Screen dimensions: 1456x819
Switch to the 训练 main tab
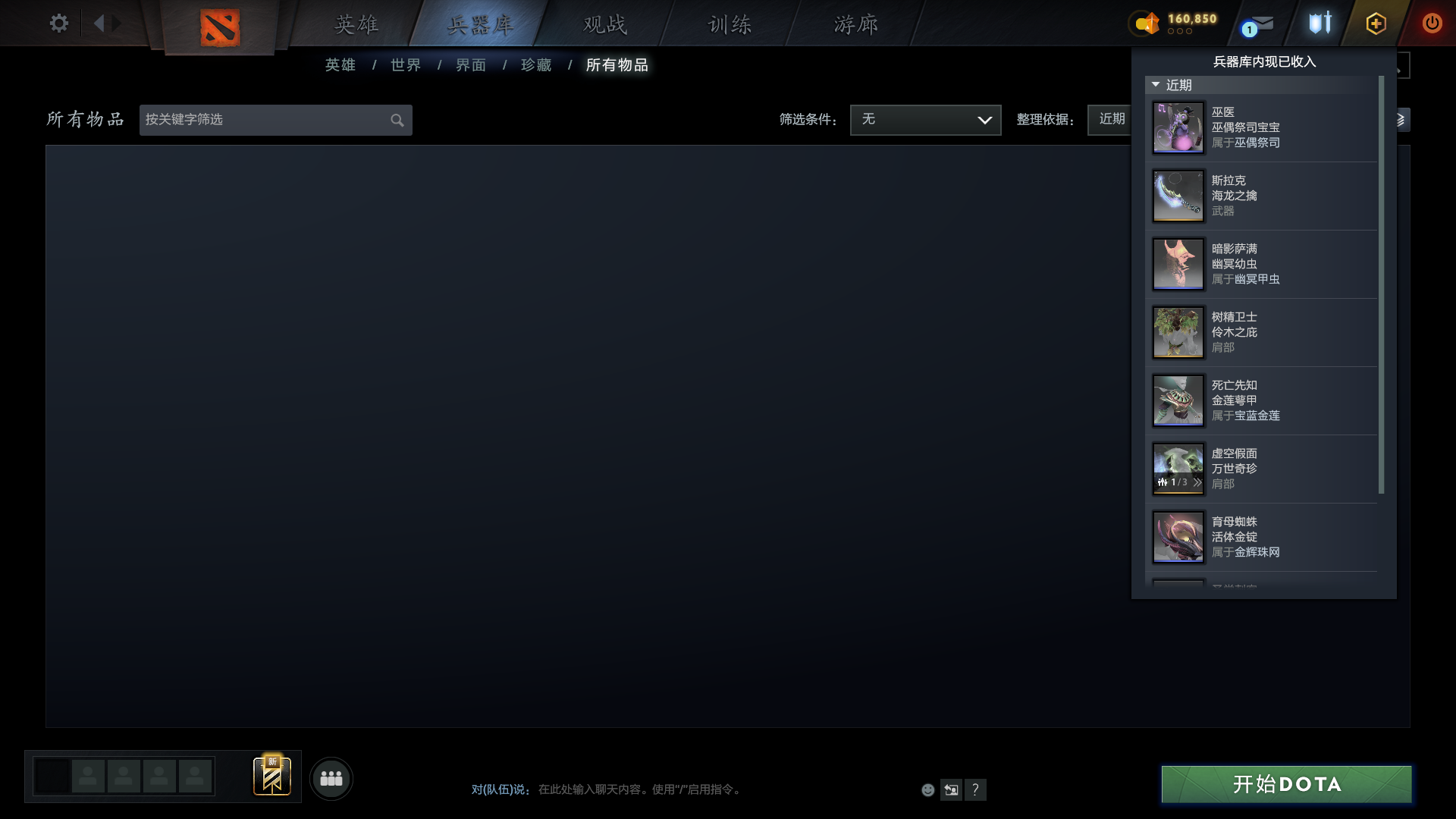(x=730, y=24)
